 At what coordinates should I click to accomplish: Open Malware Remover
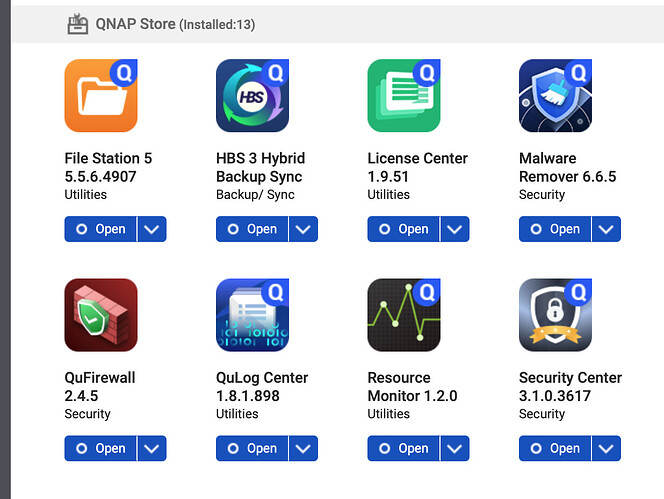(555, 229)
